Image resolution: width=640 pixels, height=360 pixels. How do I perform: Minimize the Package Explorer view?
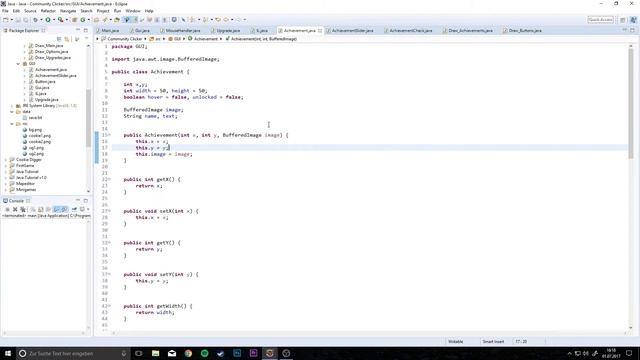point(78,30)
